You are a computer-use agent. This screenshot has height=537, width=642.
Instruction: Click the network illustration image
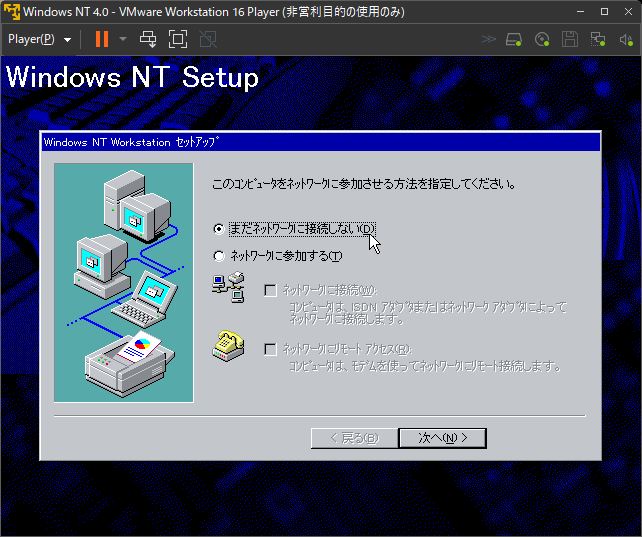point(124,282)
